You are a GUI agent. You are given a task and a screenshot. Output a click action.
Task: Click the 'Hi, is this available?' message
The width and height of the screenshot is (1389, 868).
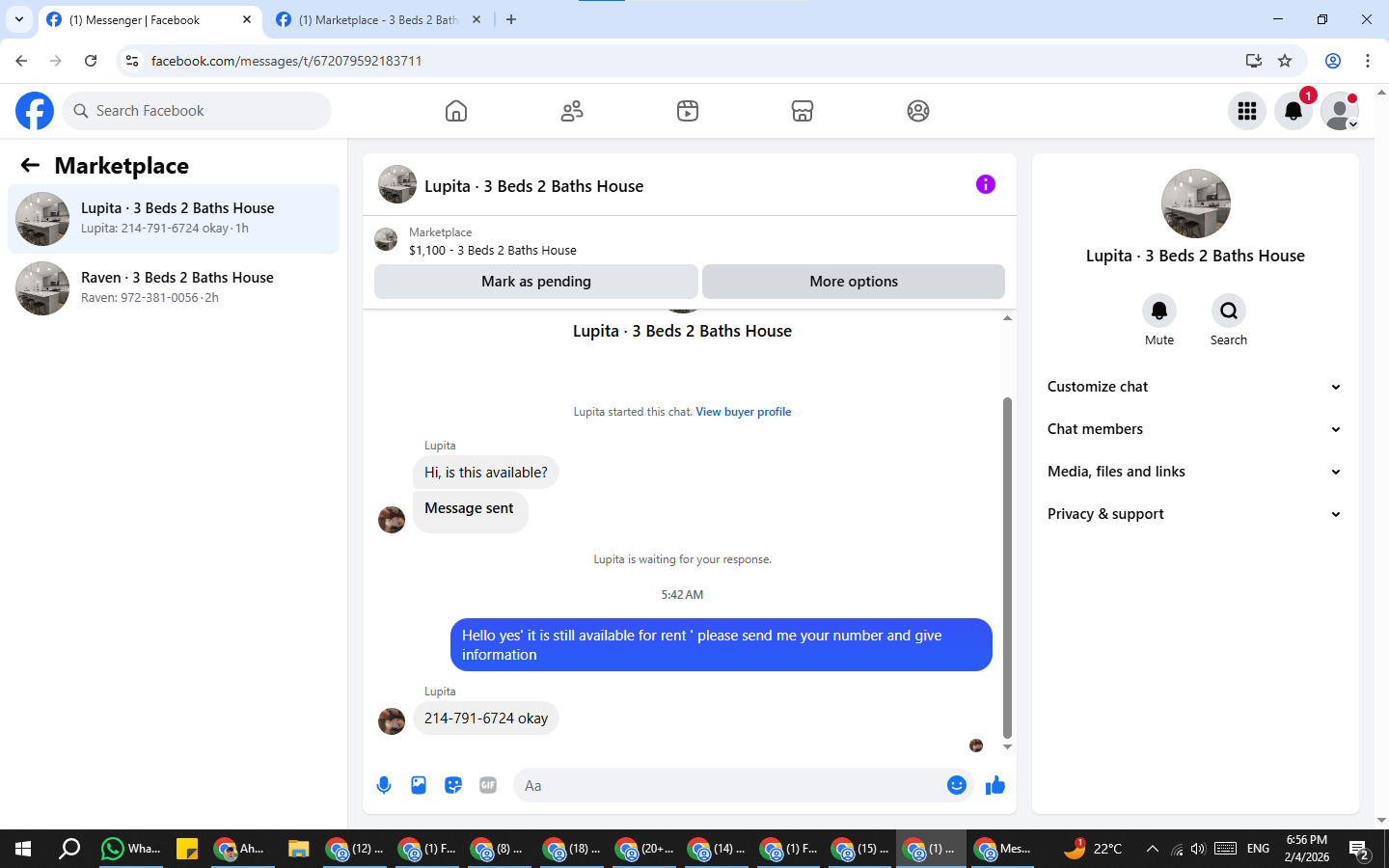pos(486,473)
